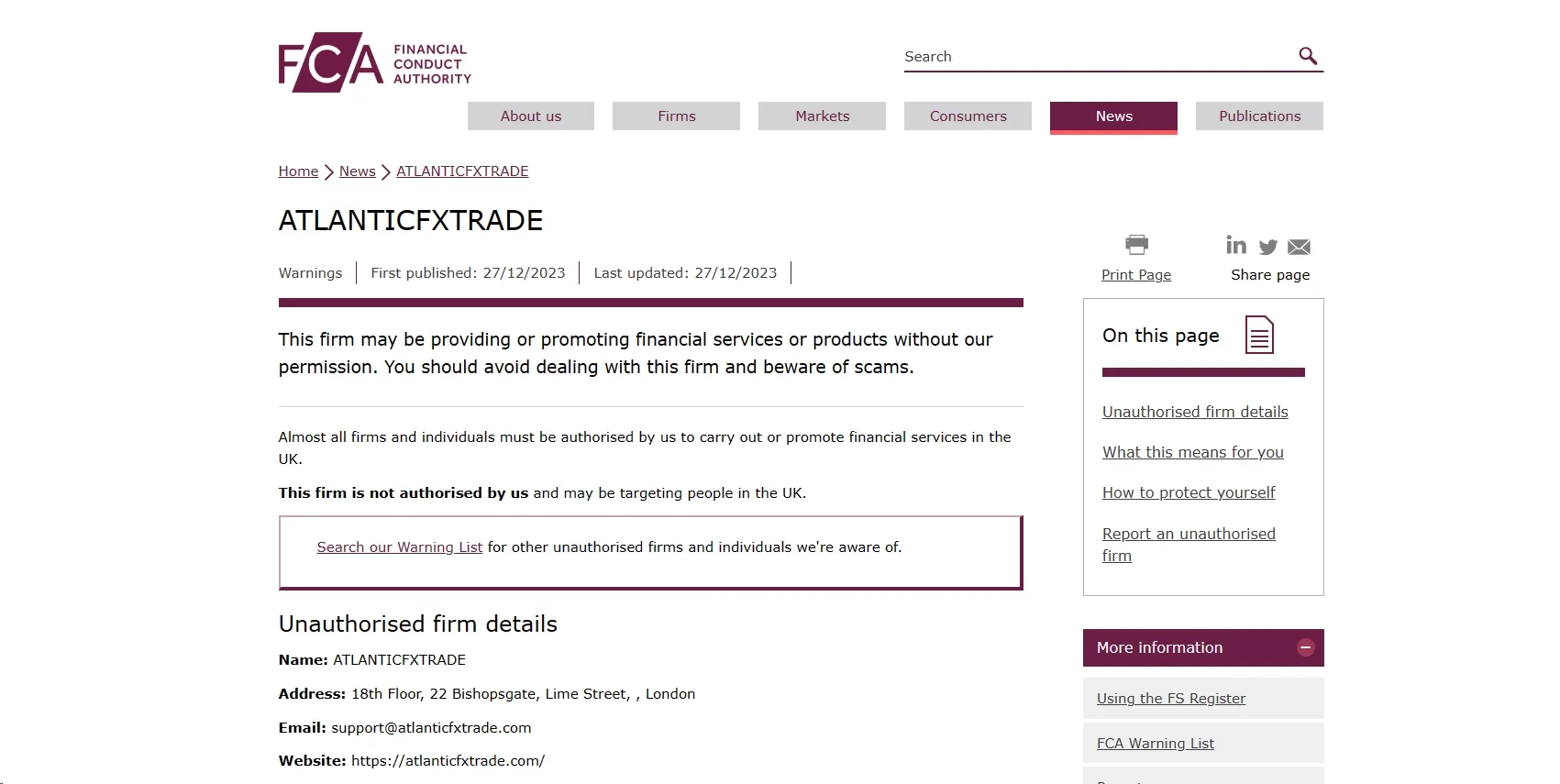The height and width of the screenshot is (784, 1560).
Task: Open the Markets menu
Action: (x=823, y=116)
